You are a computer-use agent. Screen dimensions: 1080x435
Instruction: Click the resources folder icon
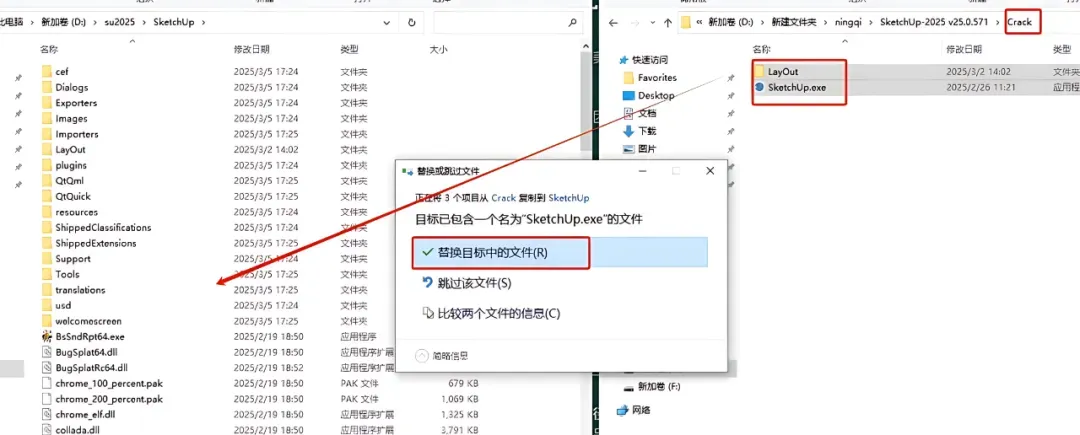tap(47, 212)
